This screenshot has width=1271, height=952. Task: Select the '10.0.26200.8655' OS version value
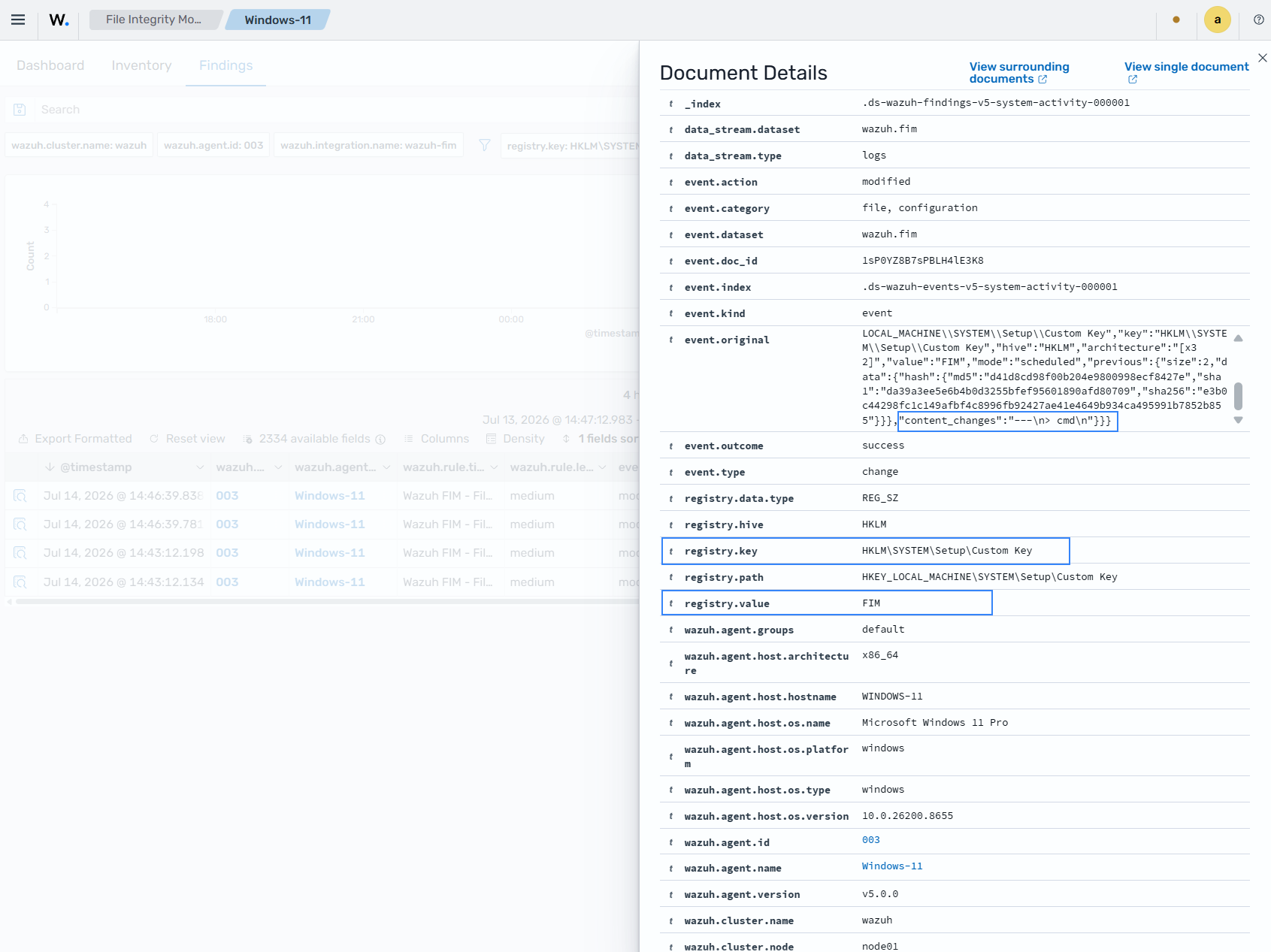907,815
